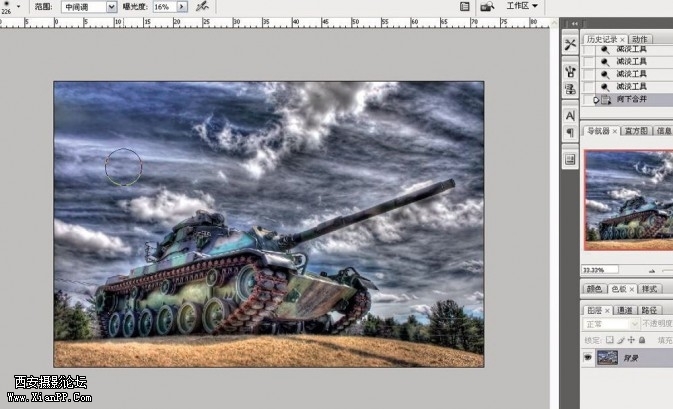Open the 曝光度 slider popup arrow
Image resolution: width=673 pixels, height=409 pixels.
click(x=182, y=7)
